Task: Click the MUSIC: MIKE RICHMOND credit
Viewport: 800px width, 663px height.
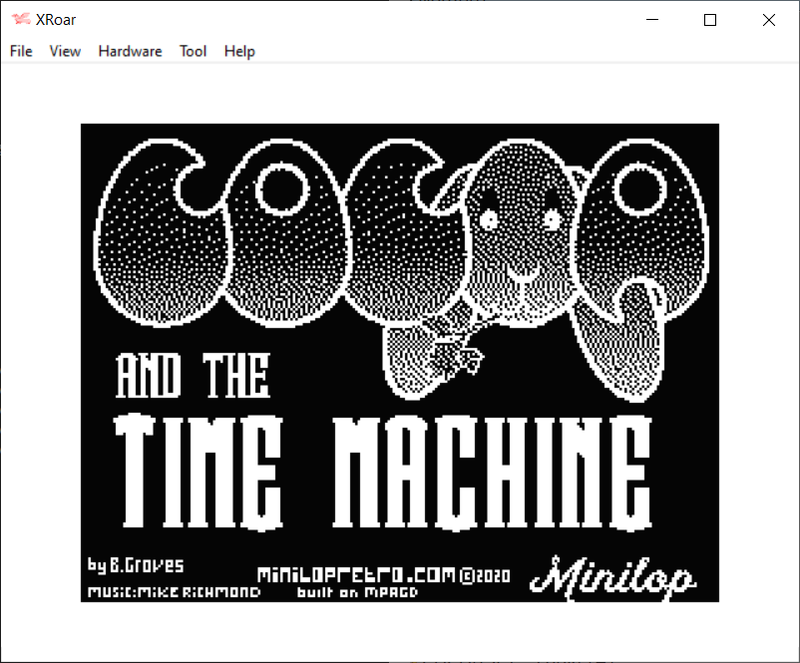Action: [174, 592]
